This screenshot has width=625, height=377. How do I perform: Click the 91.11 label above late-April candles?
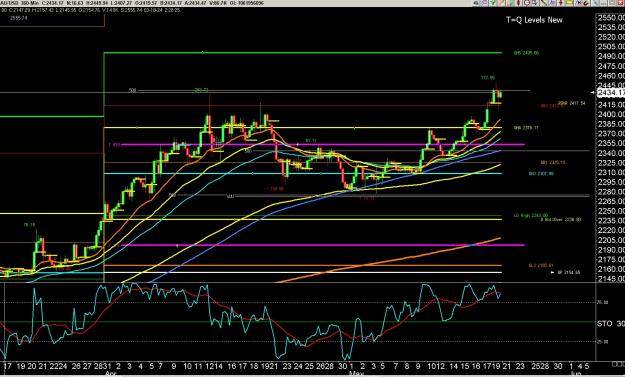[311, 141]
